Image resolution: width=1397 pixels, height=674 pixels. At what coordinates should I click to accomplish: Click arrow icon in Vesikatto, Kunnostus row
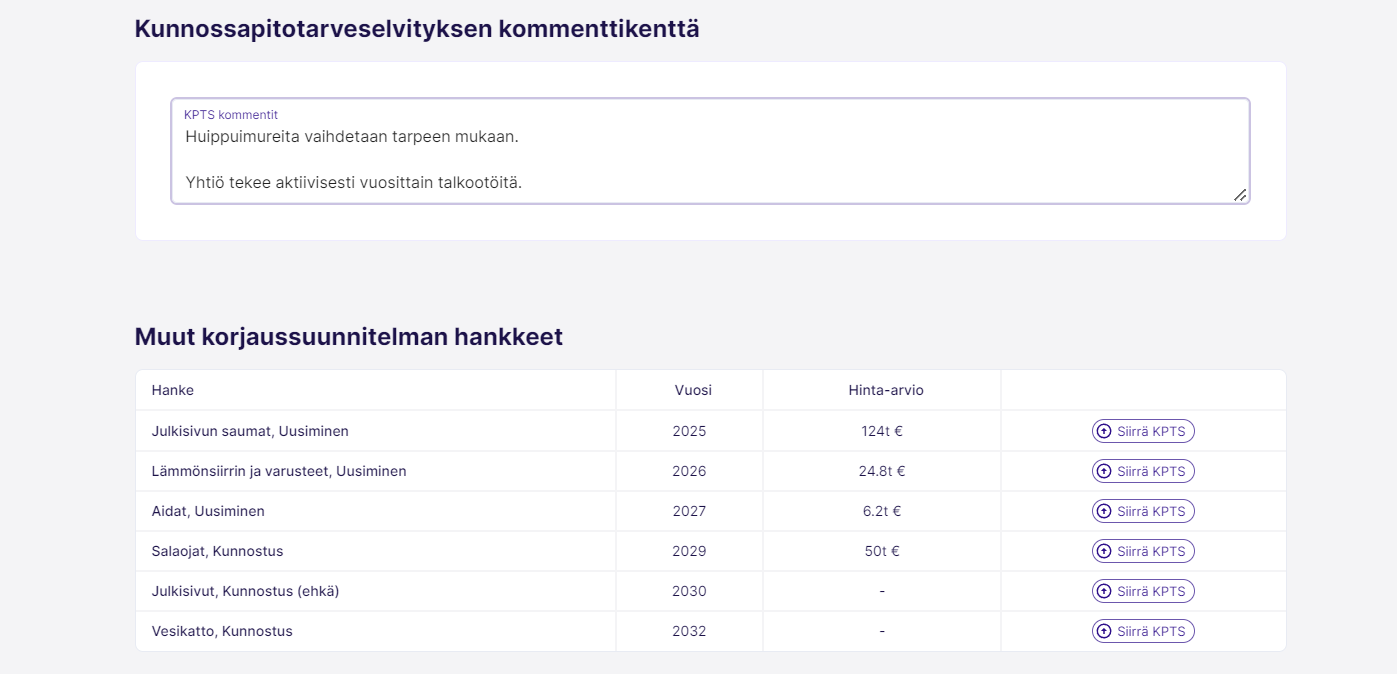coord(1104,631)
